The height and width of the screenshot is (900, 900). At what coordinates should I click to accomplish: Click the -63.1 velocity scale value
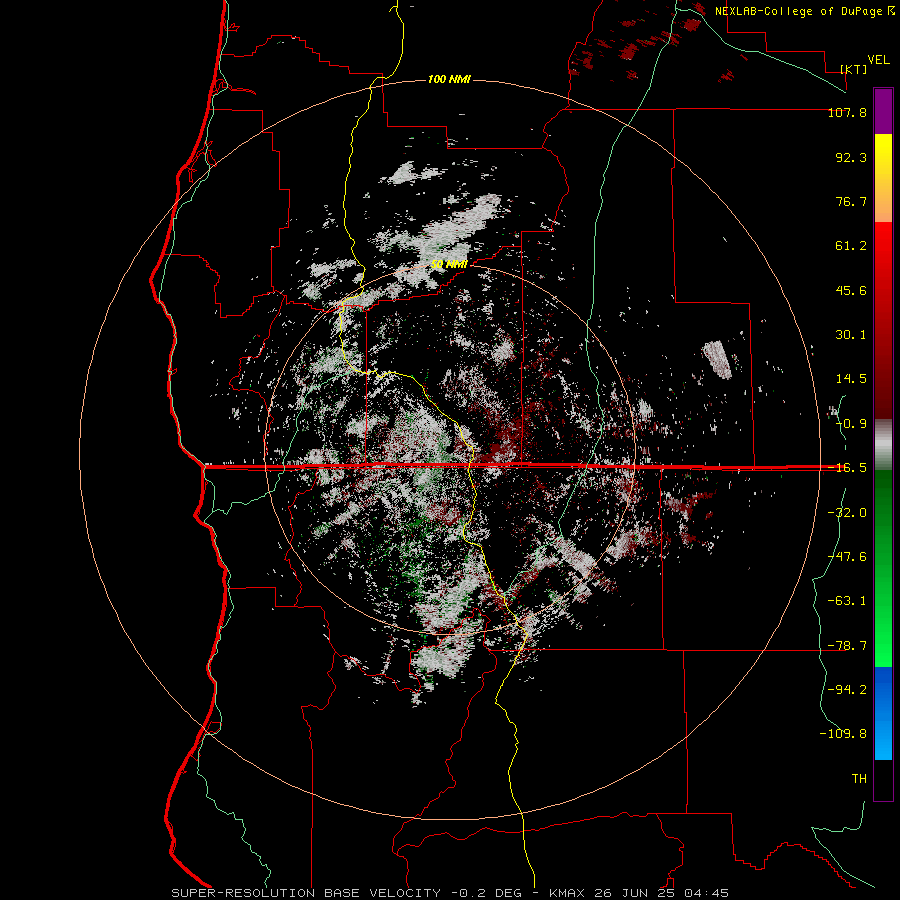pyautogui.click(x=847, y=601)
